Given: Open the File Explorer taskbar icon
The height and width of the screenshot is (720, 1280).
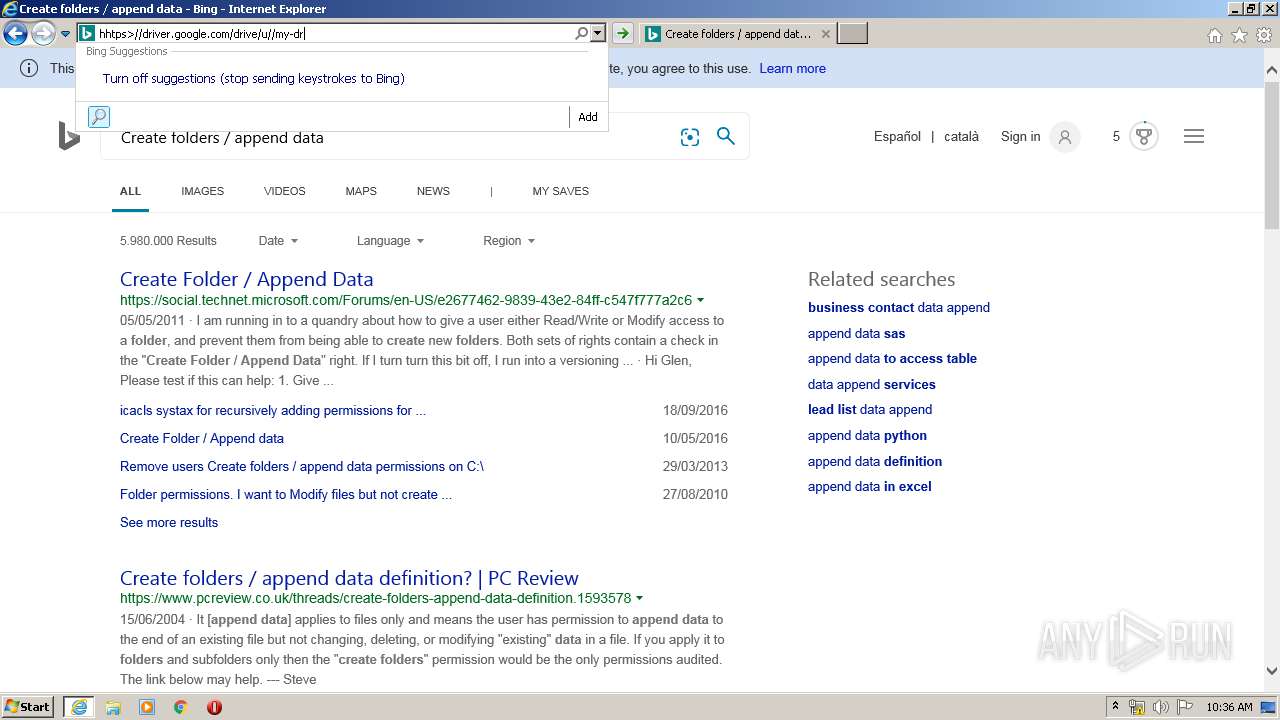Looking at the screenshot, I should click(x=113, y=707).
